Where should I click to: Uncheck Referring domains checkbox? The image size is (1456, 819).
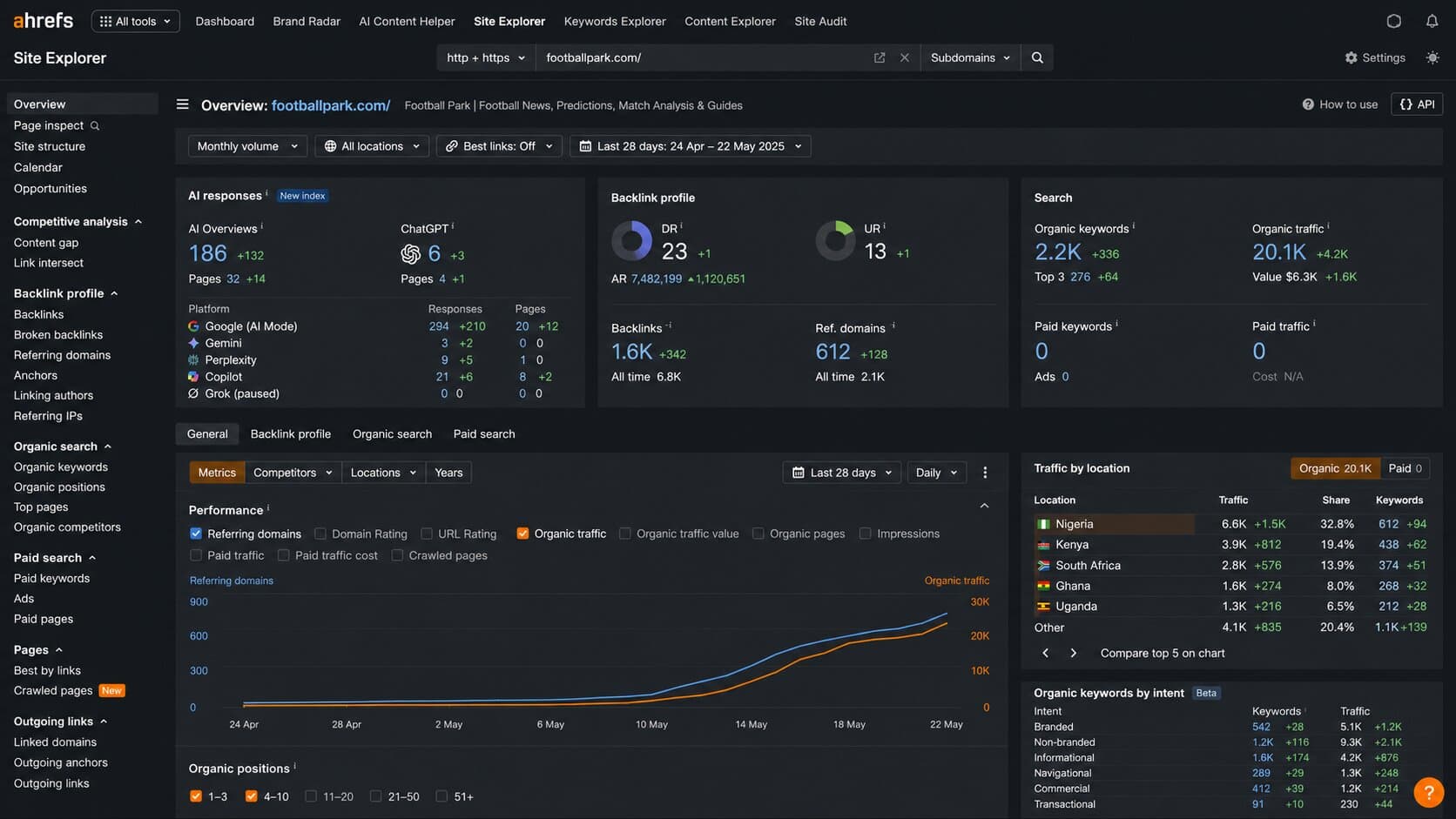click(x=196, y=534)
